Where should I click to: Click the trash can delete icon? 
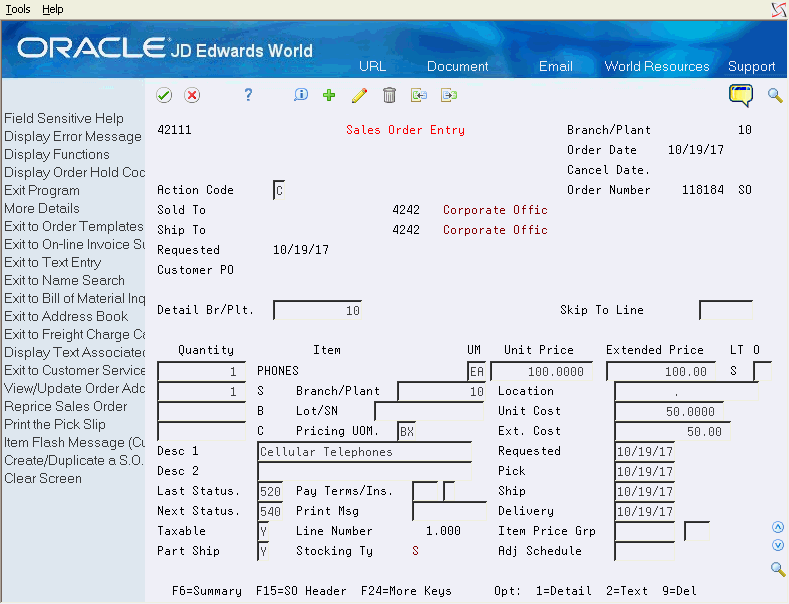pyautogui.click(x=389, y=95)
